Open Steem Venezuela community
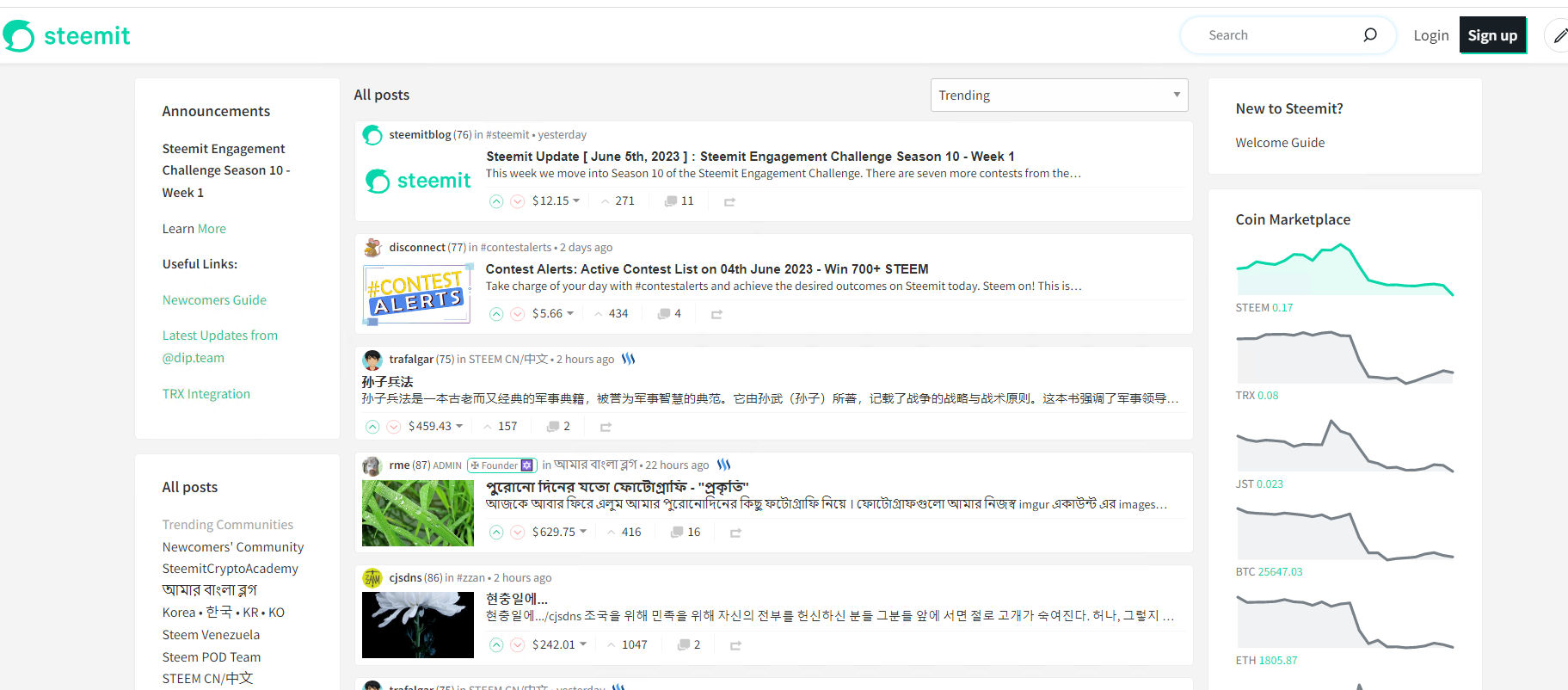 click(211, 635)
